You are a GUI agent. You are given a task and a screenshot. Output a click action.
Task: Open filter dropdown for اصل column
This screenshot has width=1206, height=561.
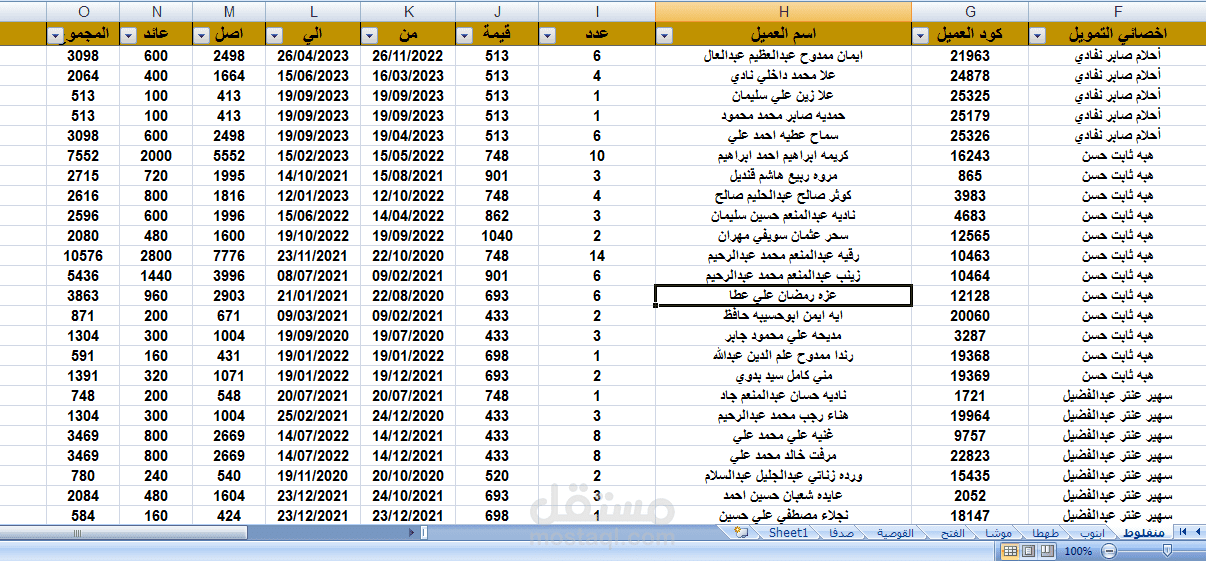pyautogui.click(x=201, y=35)
